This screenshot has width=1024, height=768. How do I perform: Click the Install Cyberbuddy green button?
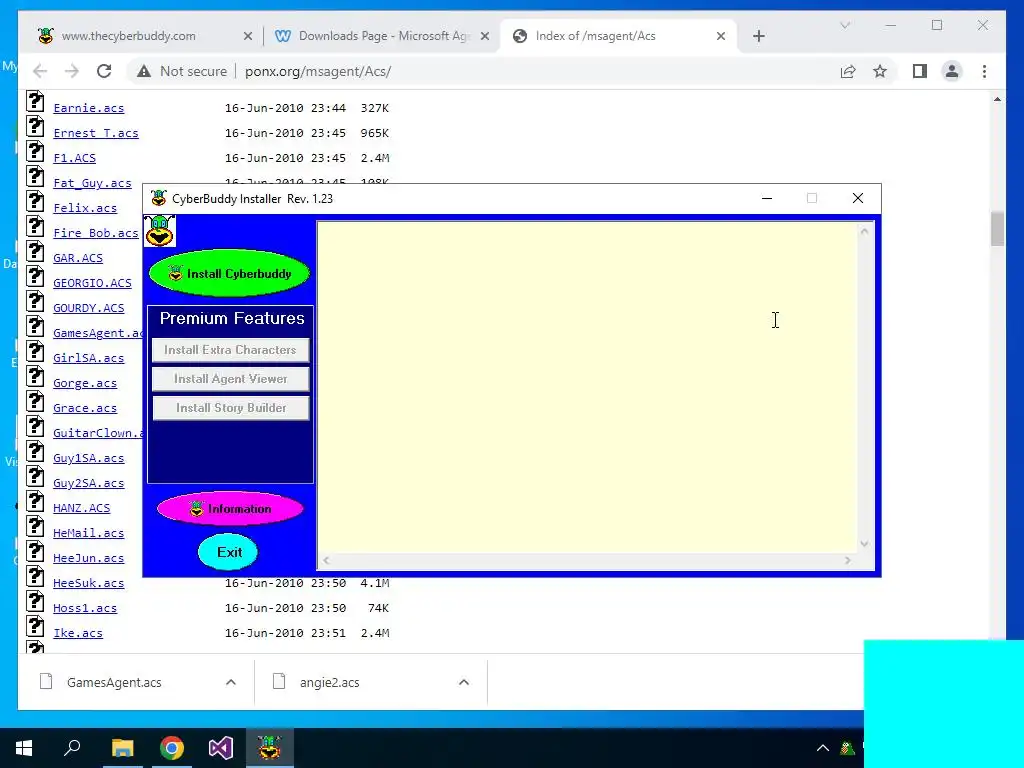[229, 274]
